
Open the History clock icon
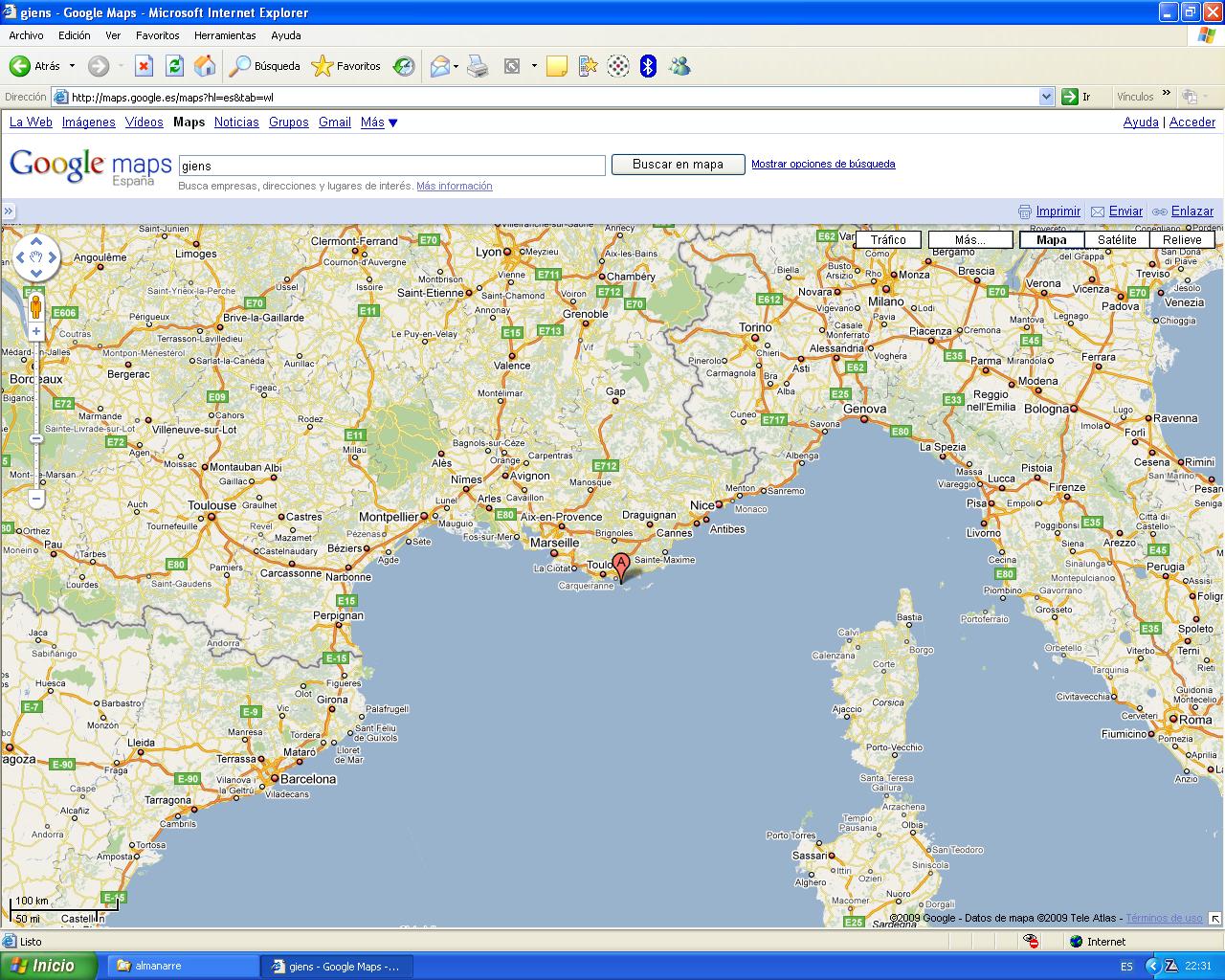[x=404, y=66]
